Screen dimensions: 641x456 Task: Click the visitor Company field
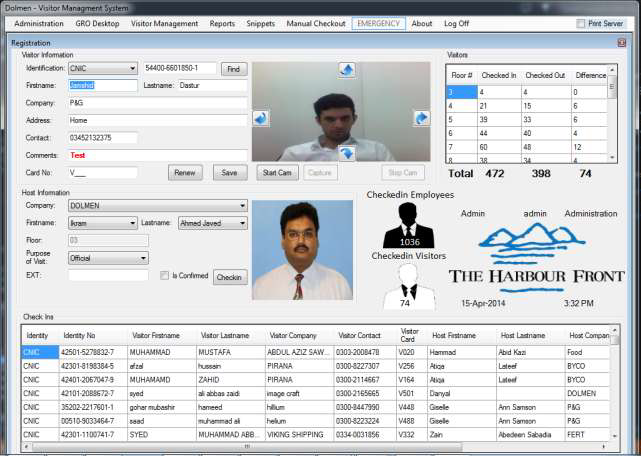(158, 103)
